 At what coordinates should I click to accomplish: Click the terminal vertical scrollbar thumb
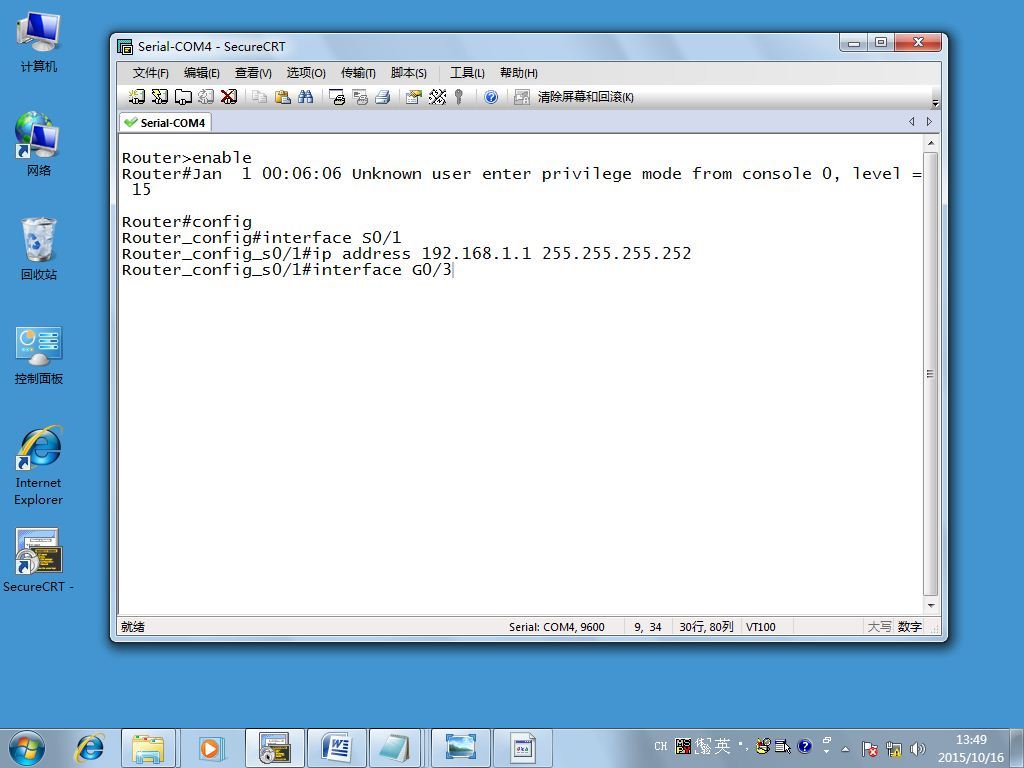(931, 374)
